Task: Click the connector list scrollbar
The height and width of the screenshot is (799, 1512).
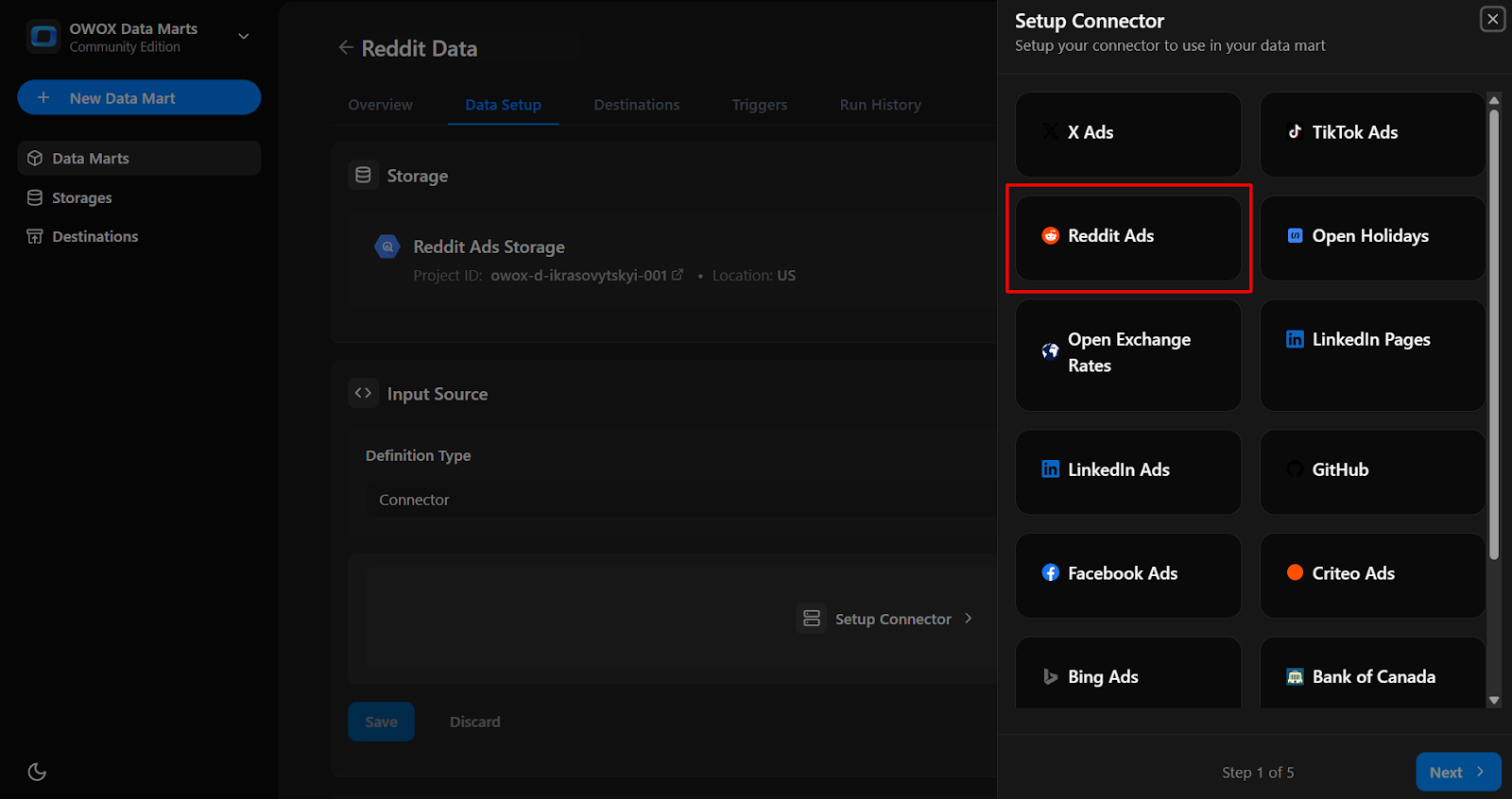Action: (1494, 335)
